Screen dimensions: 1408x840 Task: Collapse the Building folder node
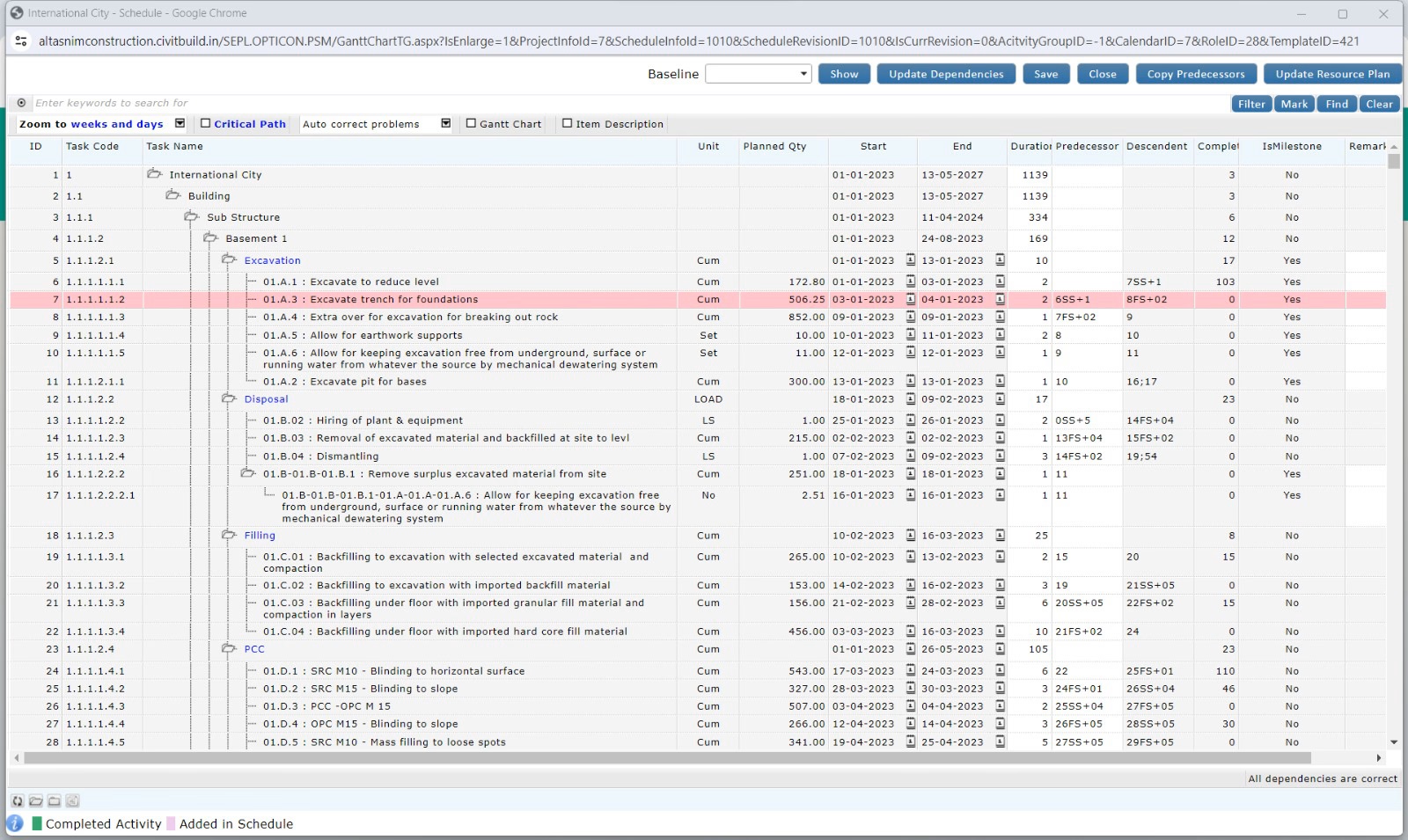coord(173,195)
